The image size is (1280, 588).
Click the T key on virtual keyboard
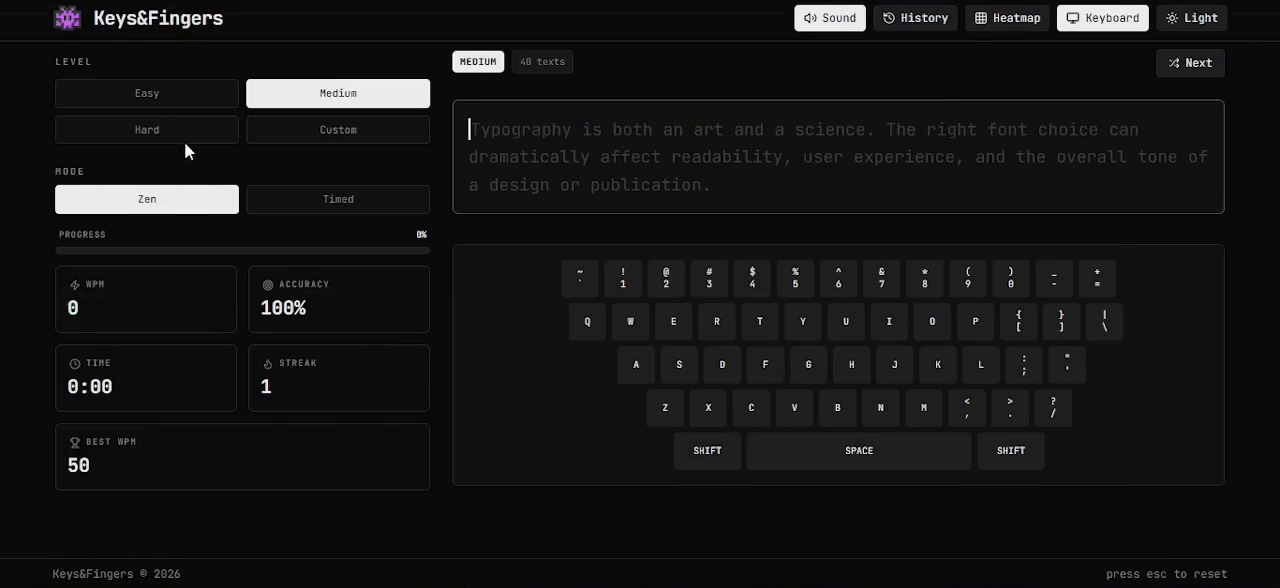(760, 322)
